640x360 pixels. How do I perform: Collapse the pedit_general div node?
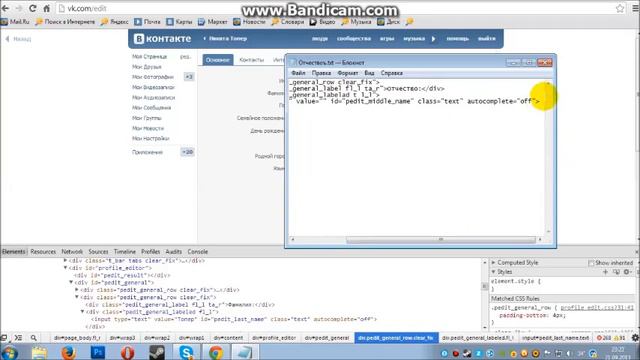tap(71, 282)
